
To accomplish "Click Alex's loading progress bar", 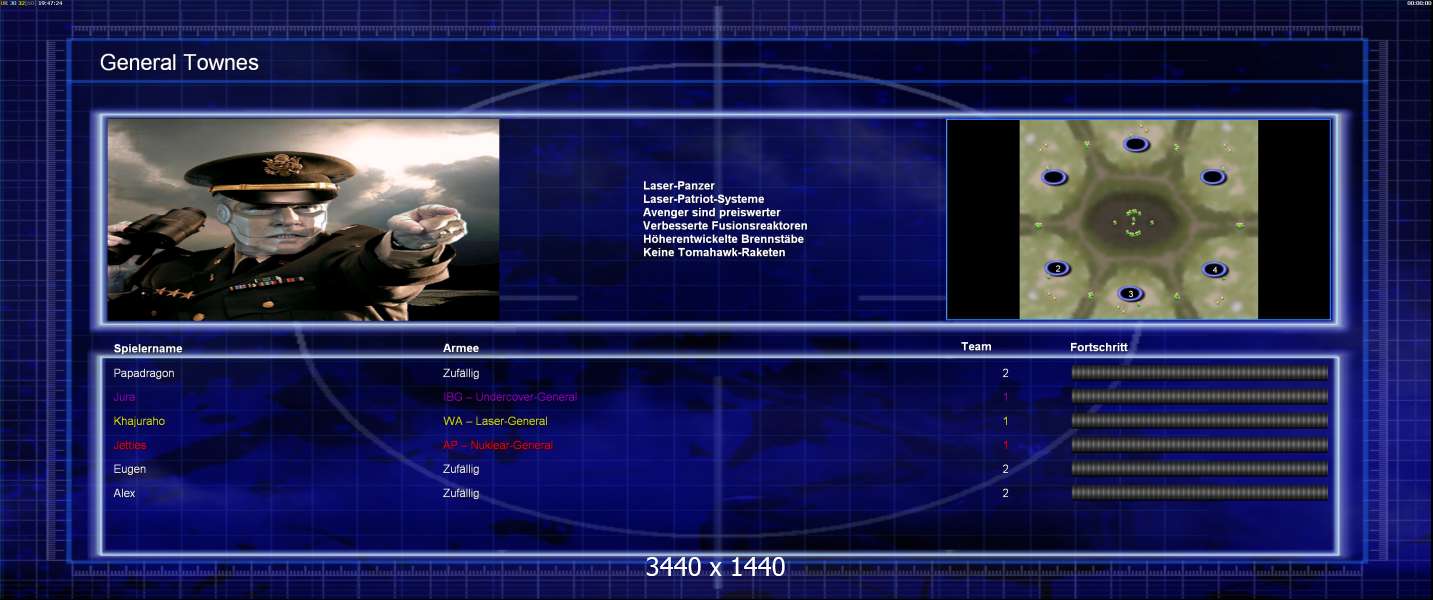I will click(x=1200, y=493).
